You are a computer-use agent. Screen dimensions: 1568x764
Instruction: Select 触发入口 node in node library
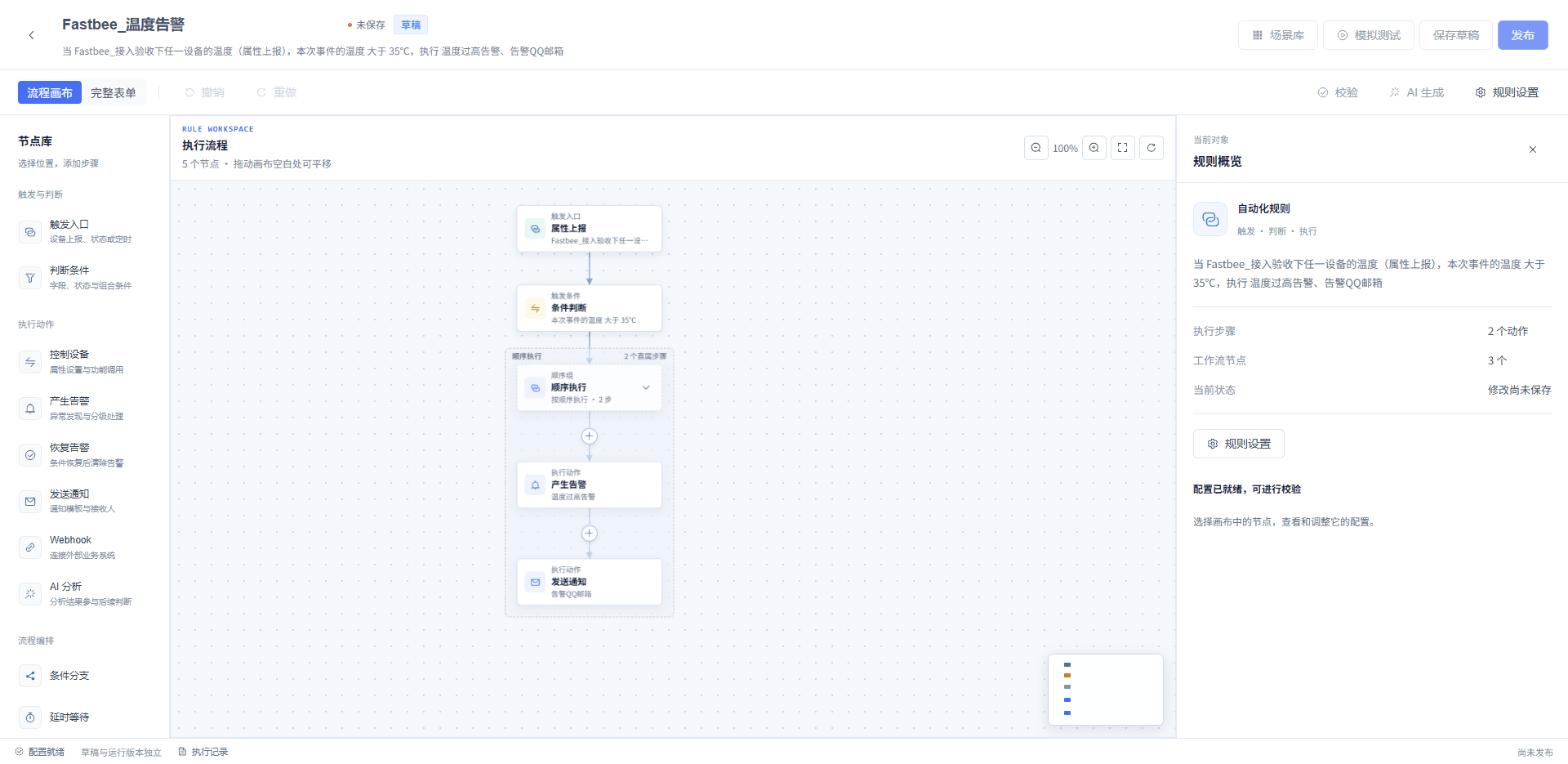pos(85,231)
